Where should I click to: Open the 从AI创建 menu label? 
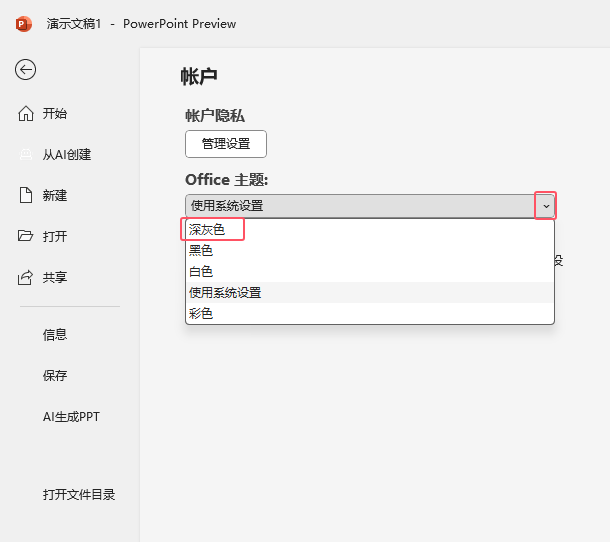[67, 155]
